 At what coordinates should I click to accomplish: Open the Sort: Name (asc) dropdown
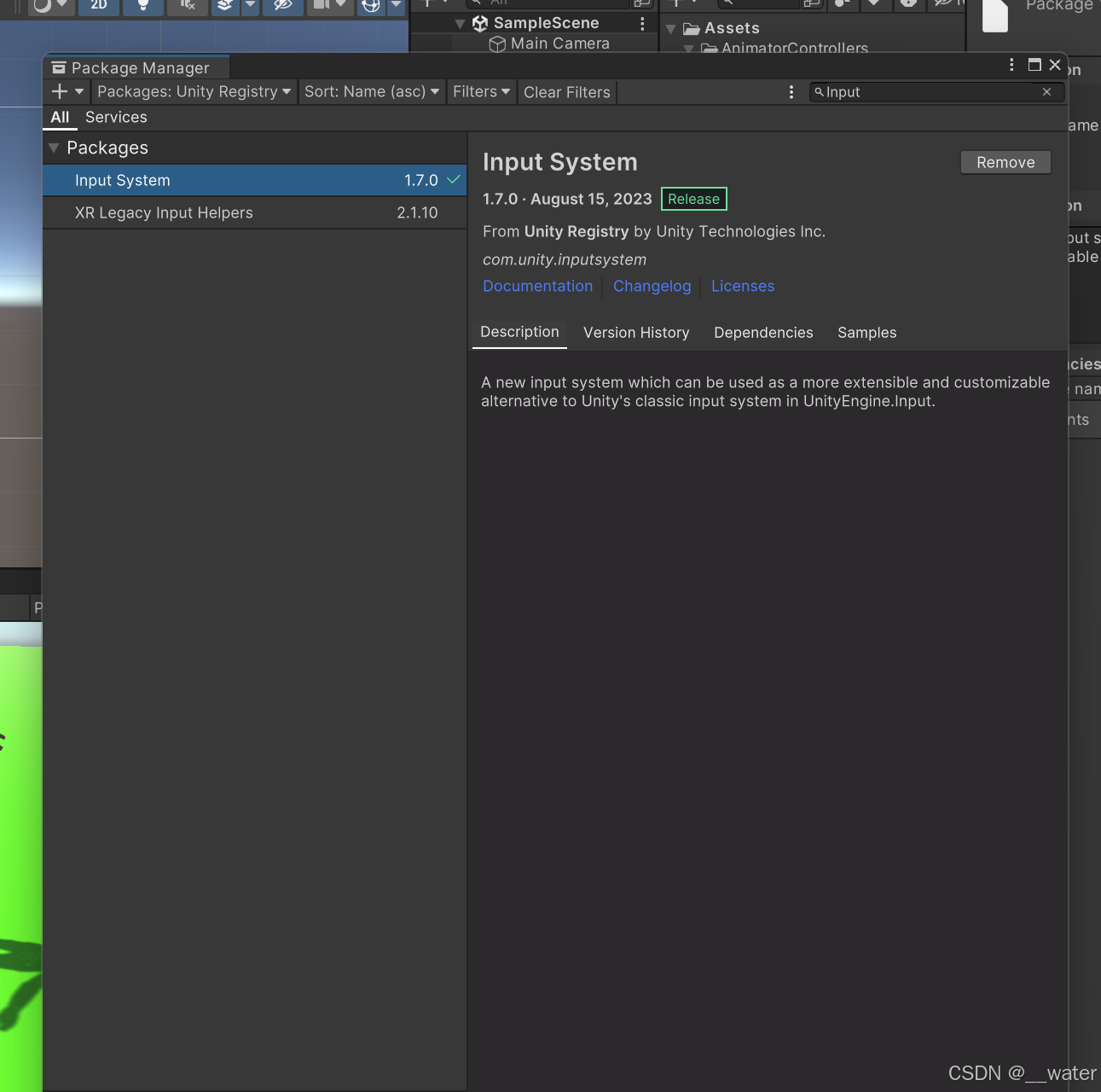point(372,91)
